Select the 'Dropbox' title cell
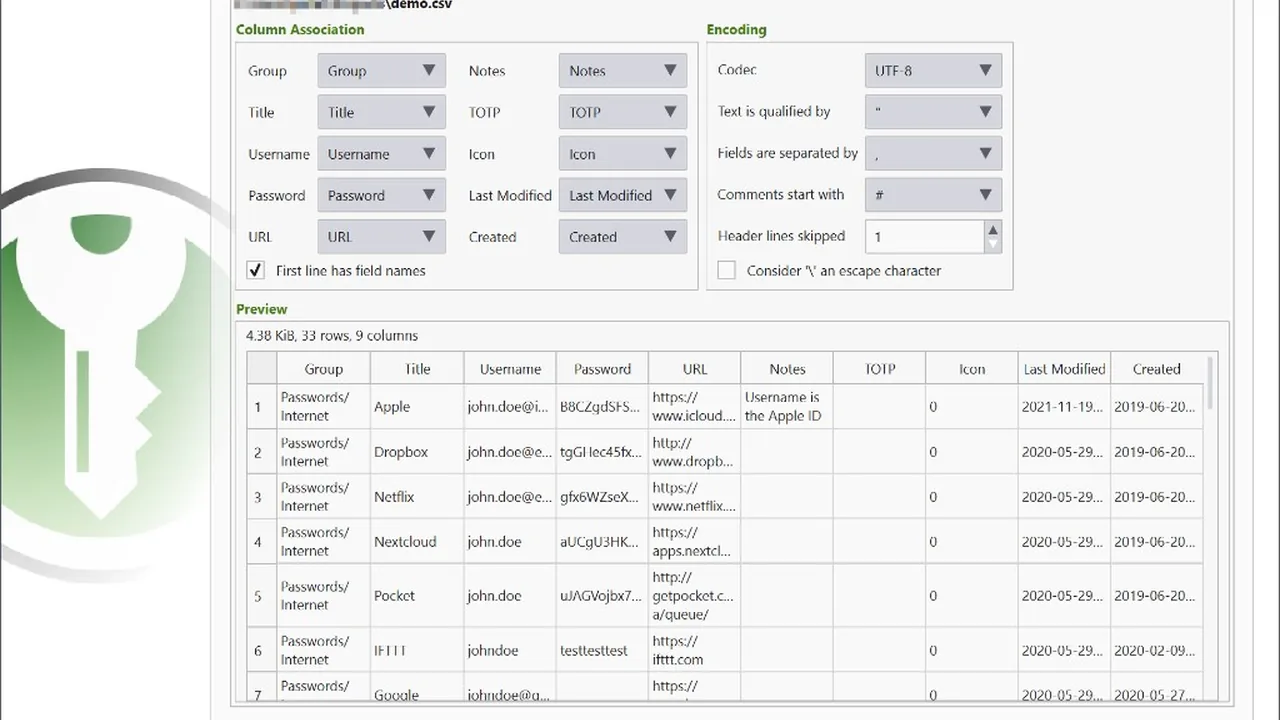 pos(417,452)
